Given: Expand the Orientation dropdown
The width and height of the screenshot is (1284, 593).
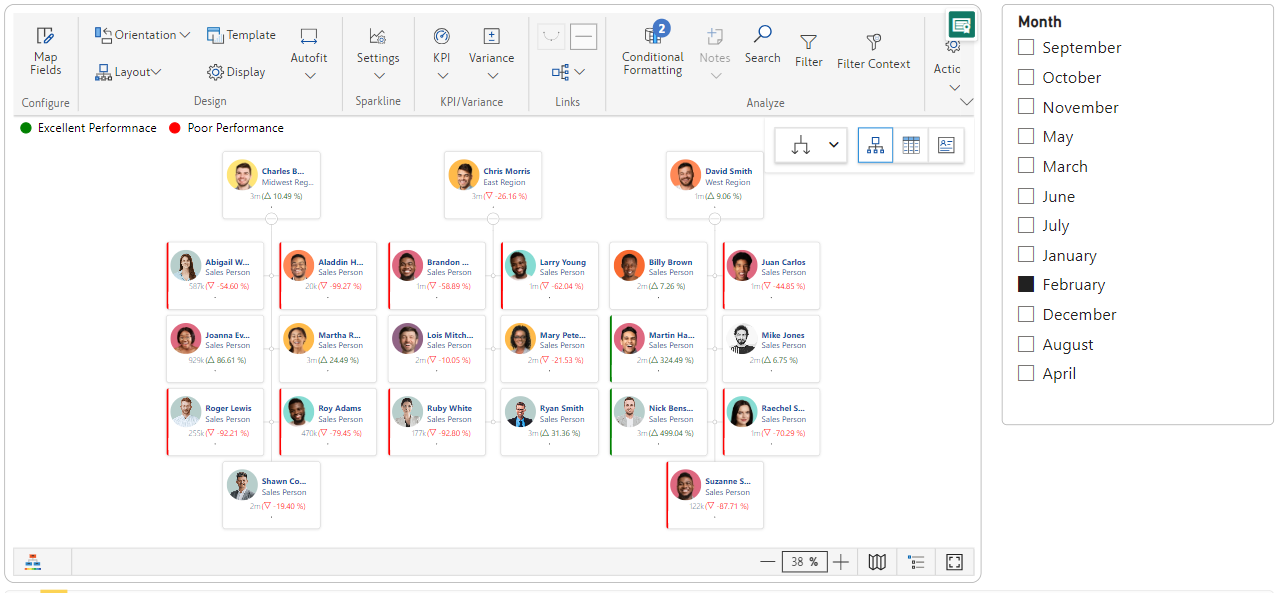Looking at the screenshot, I should [x=143, y=35].
